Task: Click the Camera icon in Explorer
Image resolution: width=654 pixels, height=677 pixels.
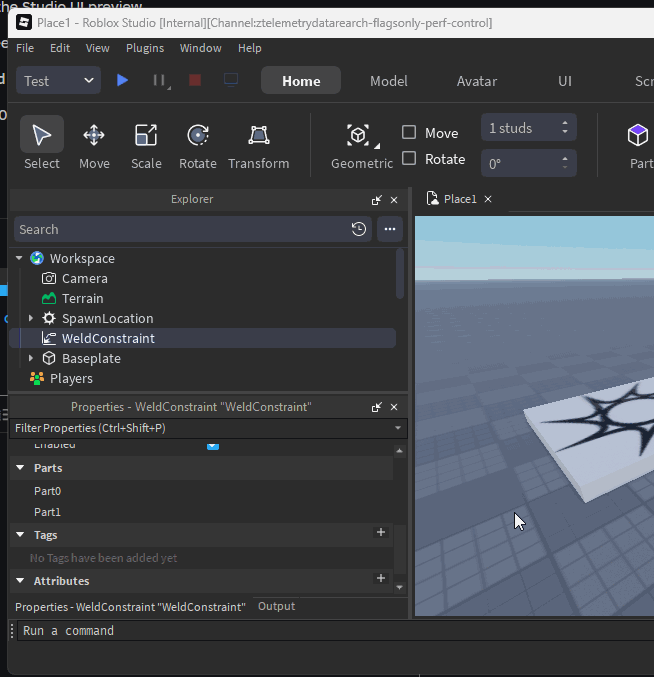Action: (x=49, y=278)
